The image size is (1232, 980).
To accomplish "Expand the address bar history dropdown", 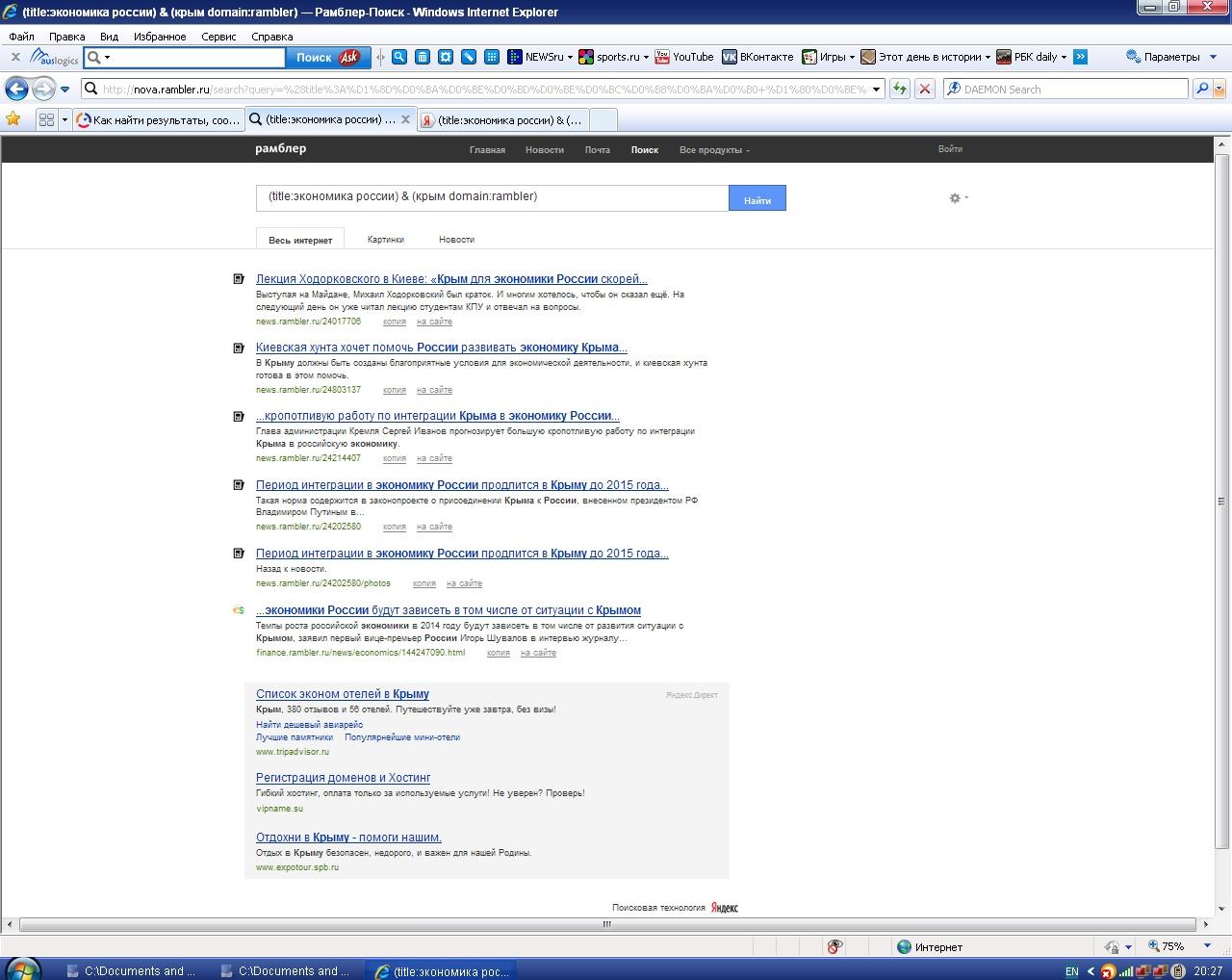I will pyautogui.click(x=876, y=90).
